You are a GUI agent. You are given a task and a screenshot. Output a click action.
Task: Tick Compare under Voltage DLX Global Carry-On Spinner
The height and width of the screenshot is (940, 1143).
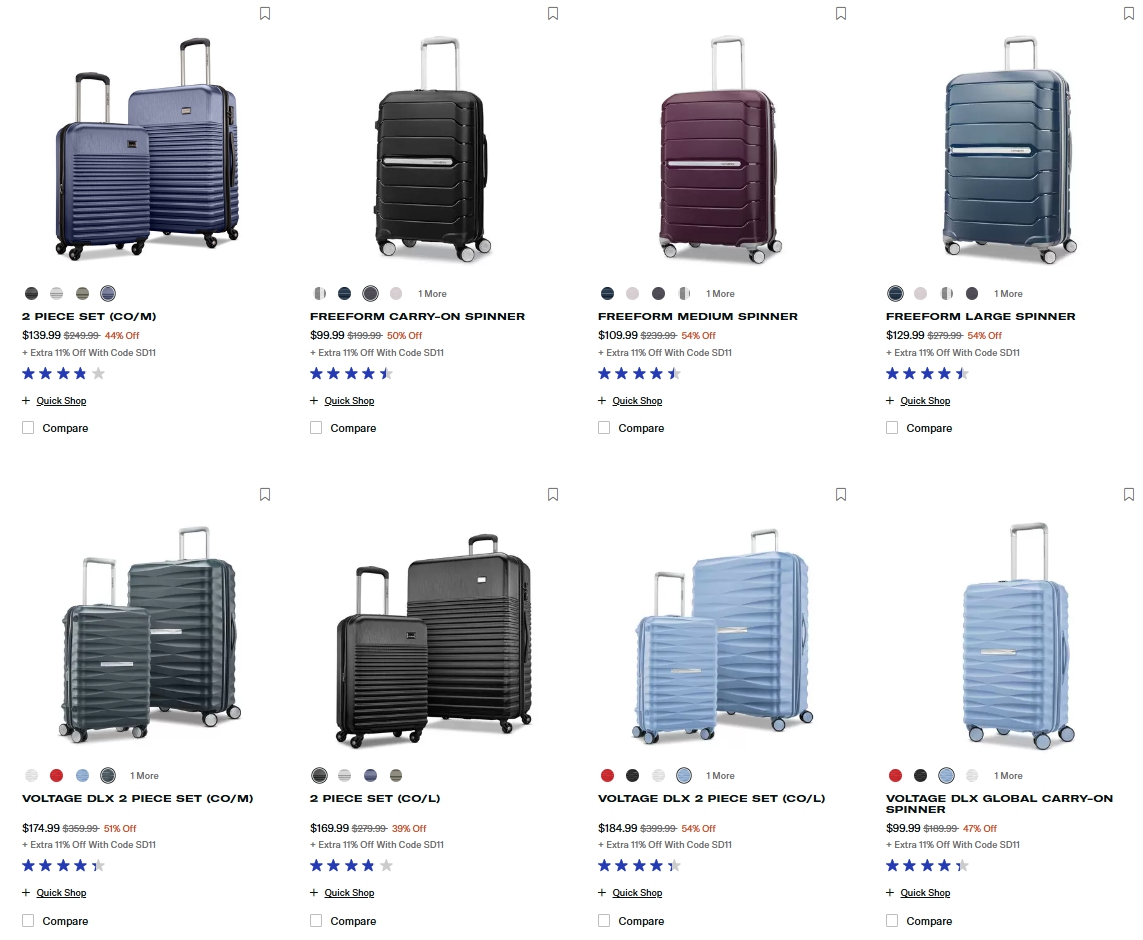click(891, 920)
